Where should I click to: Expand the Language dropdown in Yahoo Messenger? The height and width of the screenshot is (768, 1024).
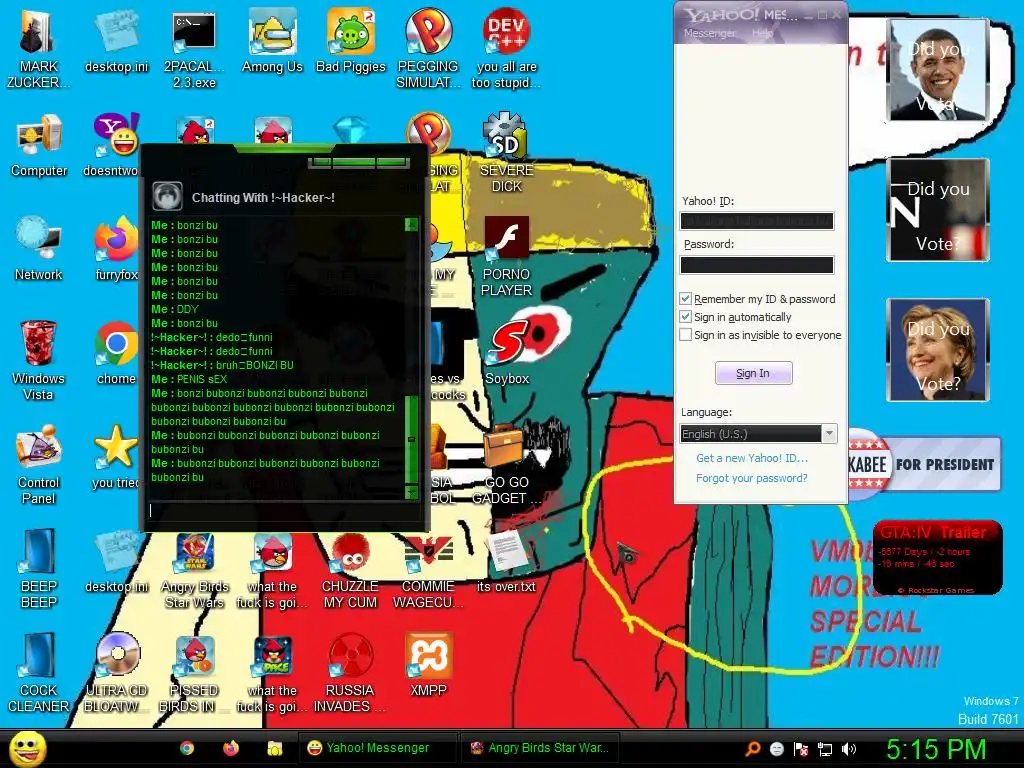click(x=829, y=434)
